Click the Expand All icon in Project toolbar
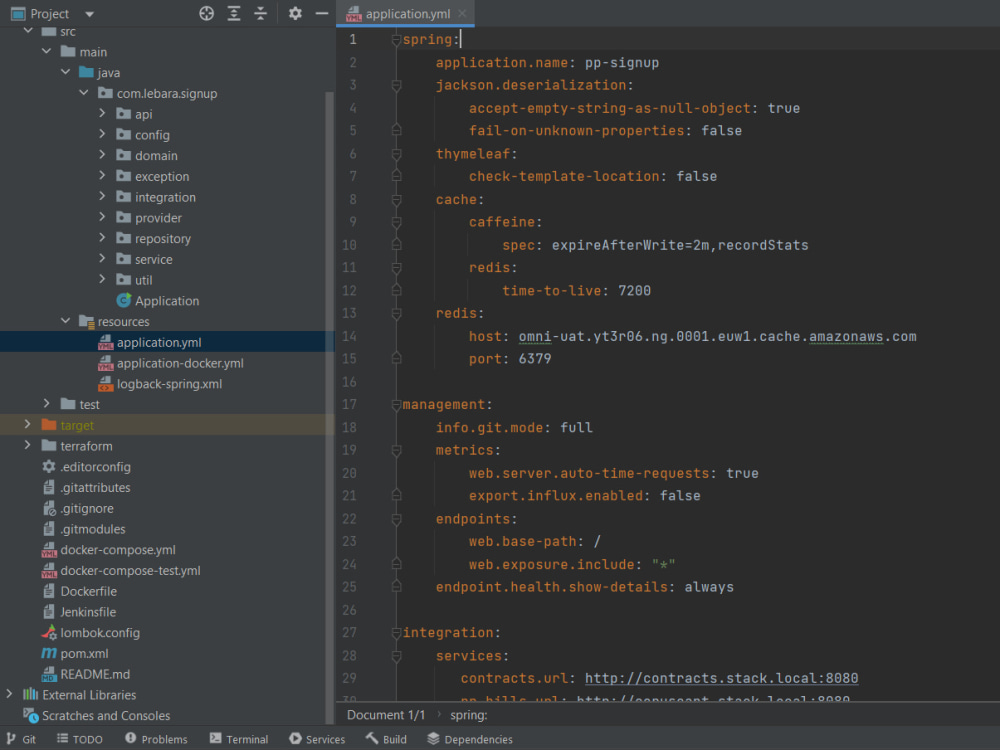Screen dimensions: 1000x750 [234, 13]
